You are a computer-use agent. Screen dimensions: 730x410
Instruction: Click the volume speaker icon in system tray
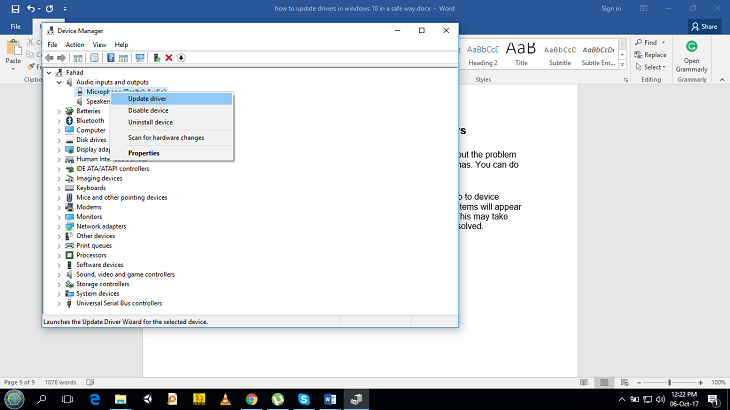click(660, 399)
